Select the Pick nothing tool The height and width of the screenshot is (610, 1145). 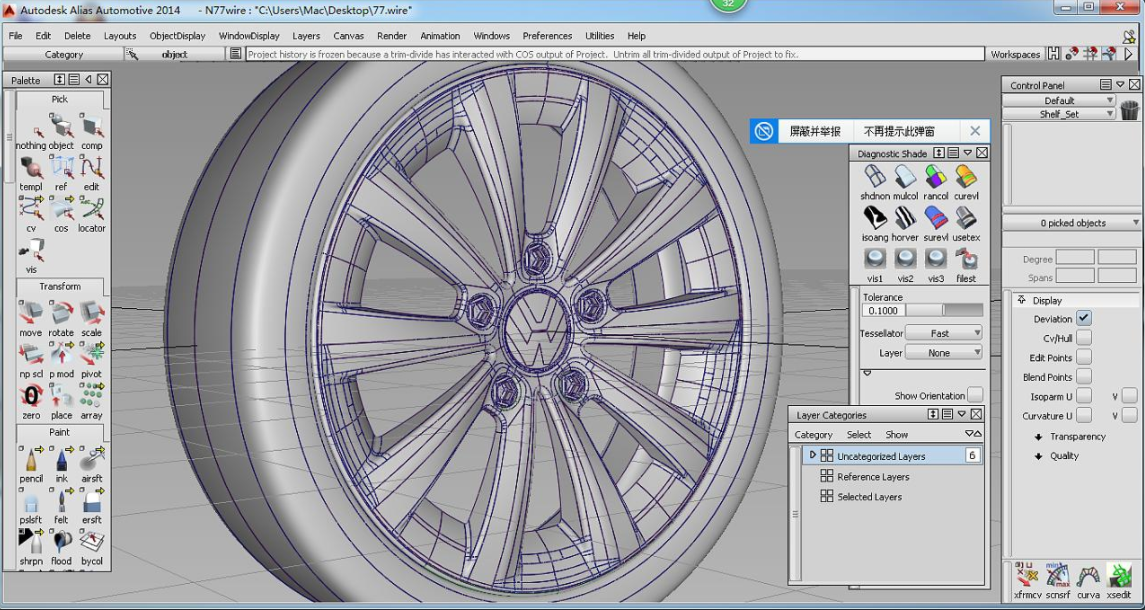pos(31,131)
